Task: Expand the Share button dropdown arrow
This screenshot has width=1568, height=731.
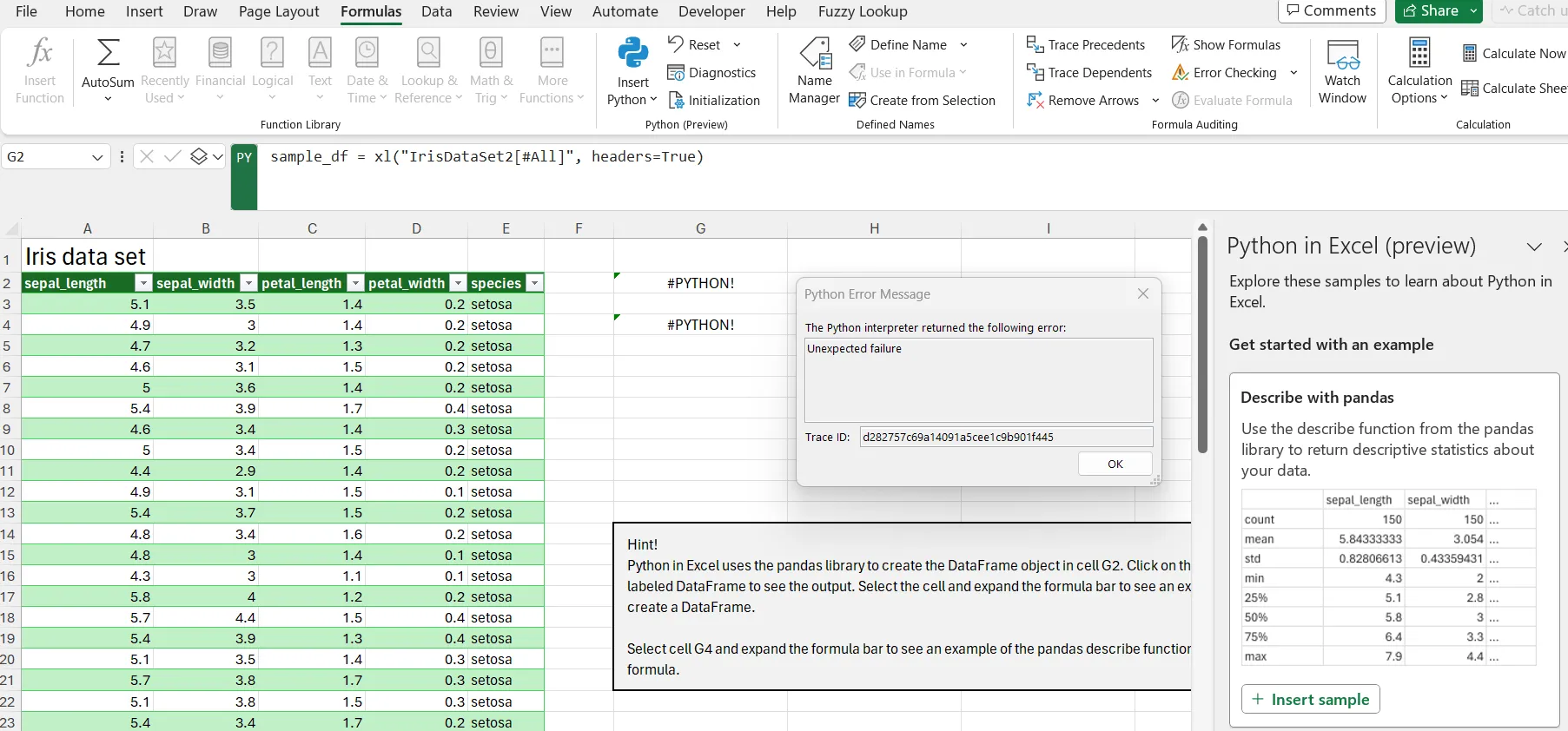Action: [1473, 11]
